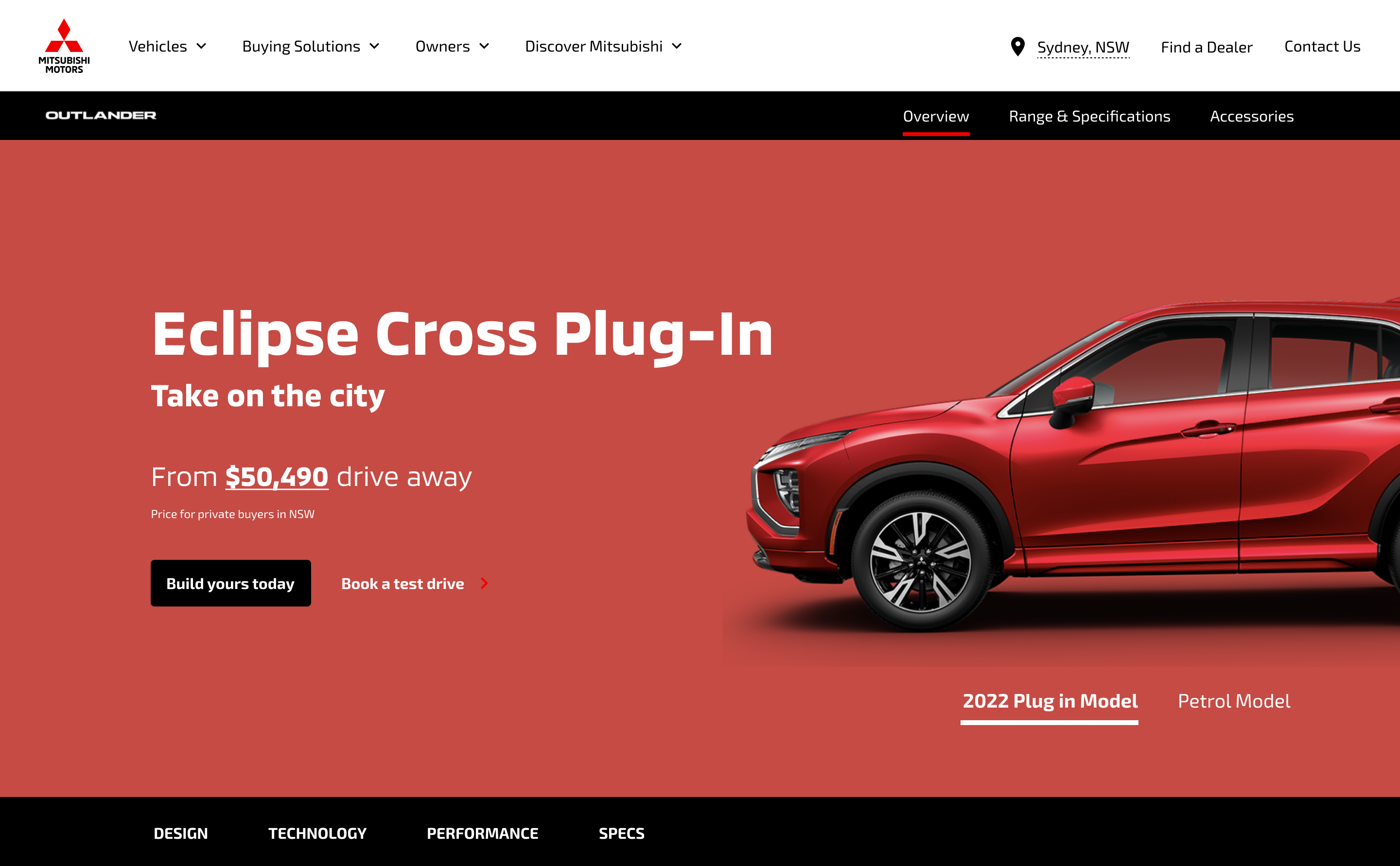The width and height of the screenshot is (1400, 866).
Task: Open the Accessories tab
Action: point(1252,116)
